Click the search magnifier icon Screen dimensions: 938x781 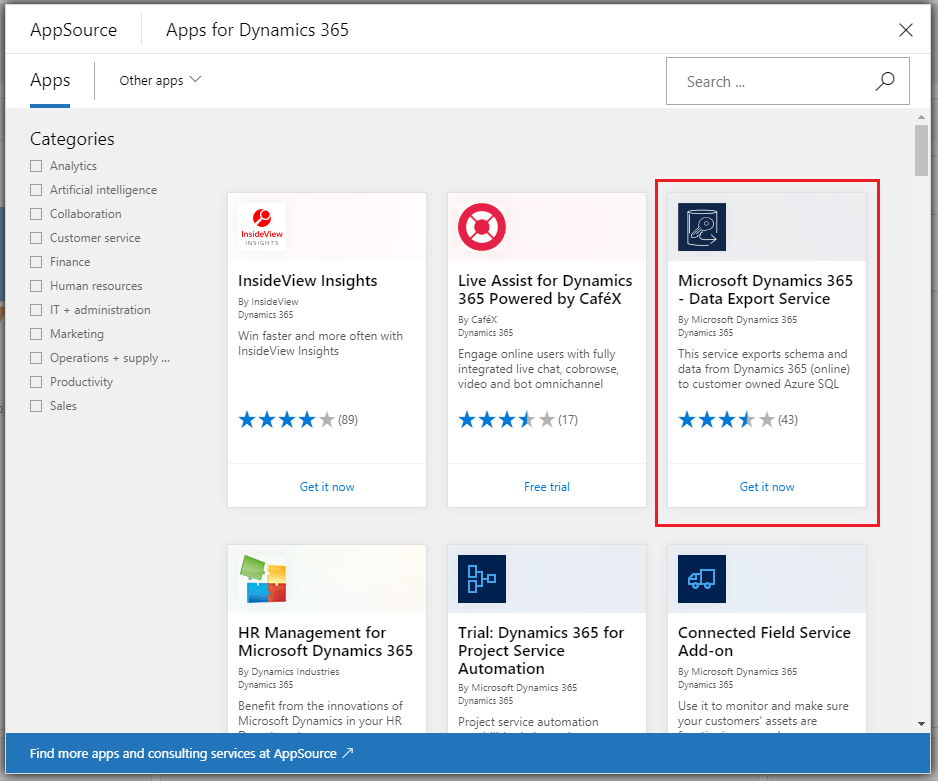[885, 81]
